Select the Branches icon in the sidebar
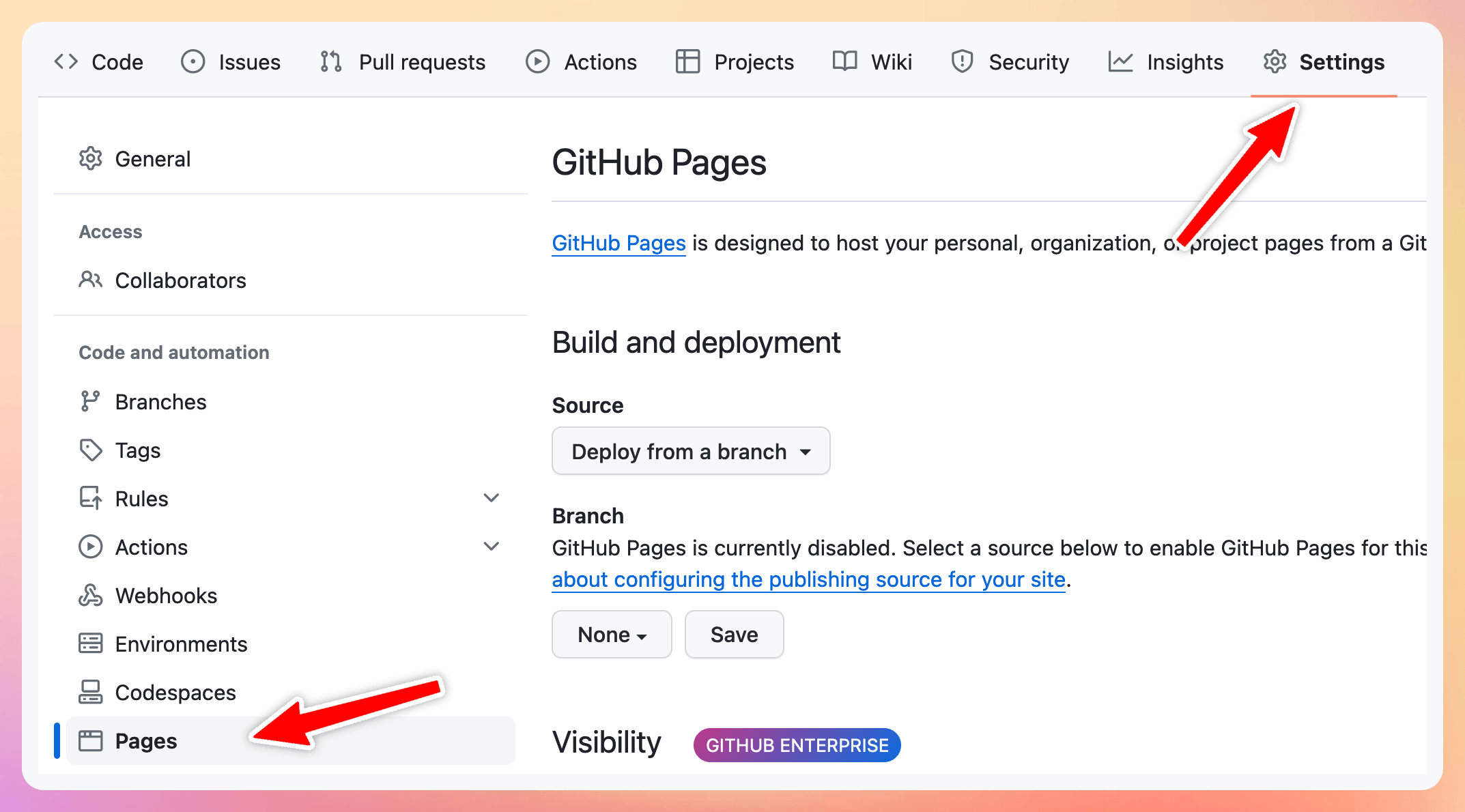This screenshot has width=1465, height=812. click(x=91, y=401)
